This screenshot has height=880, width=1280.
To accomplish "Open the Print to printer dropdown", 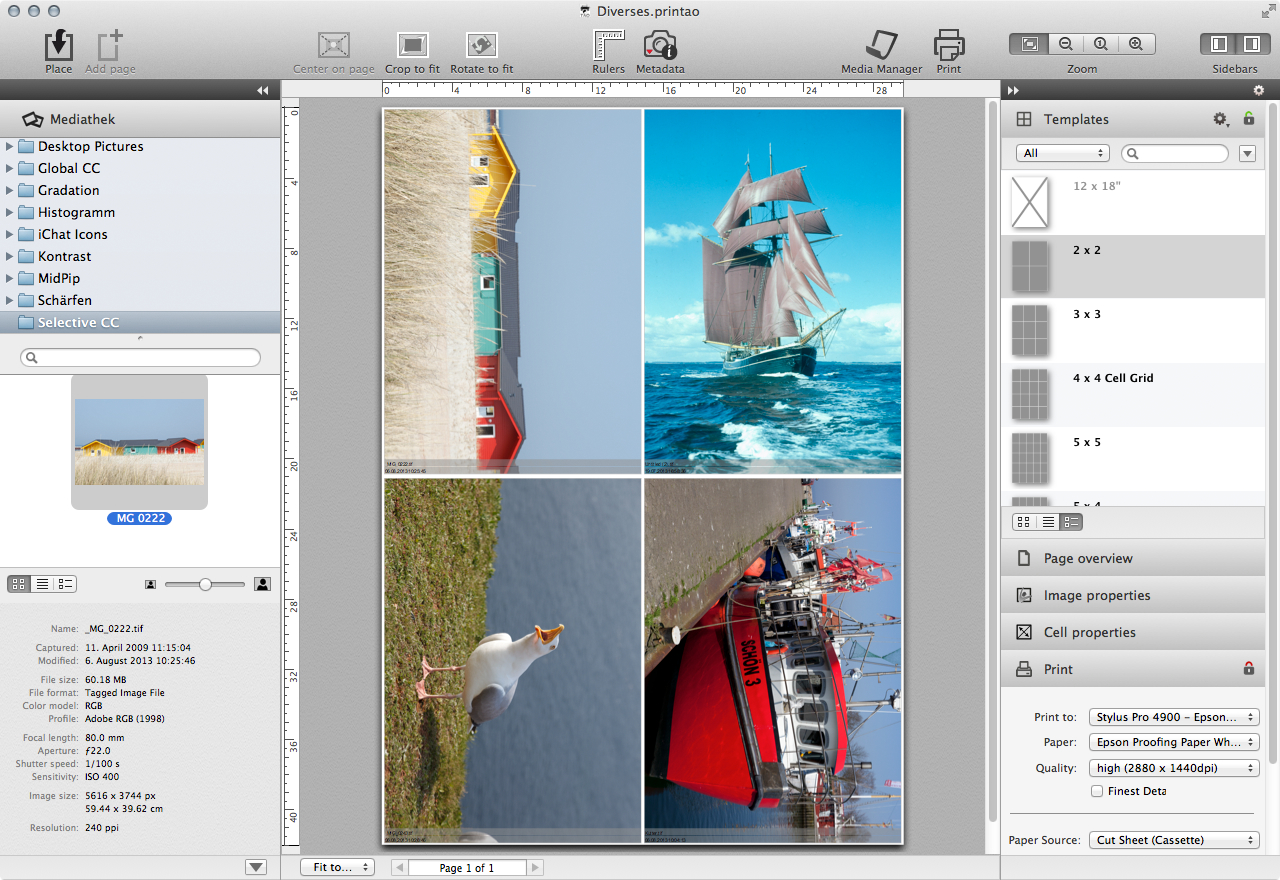I will click(x=1174, y=717).
